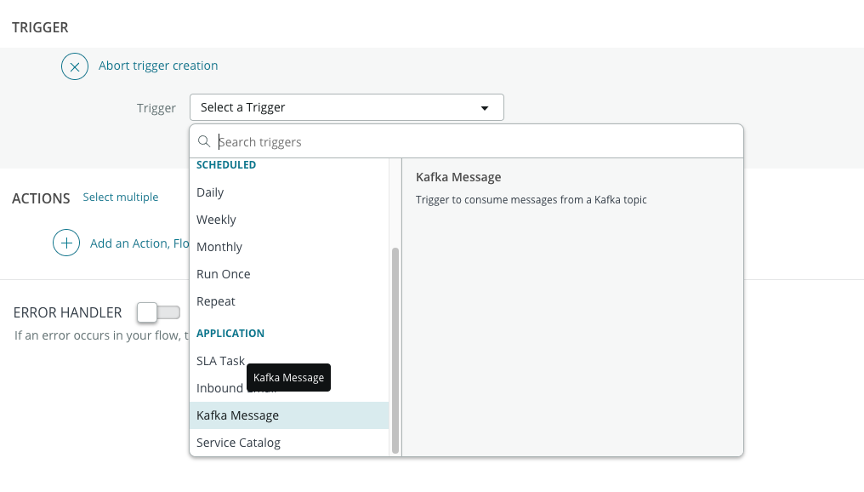Click the trigger list scrollbar

point(395,350)
